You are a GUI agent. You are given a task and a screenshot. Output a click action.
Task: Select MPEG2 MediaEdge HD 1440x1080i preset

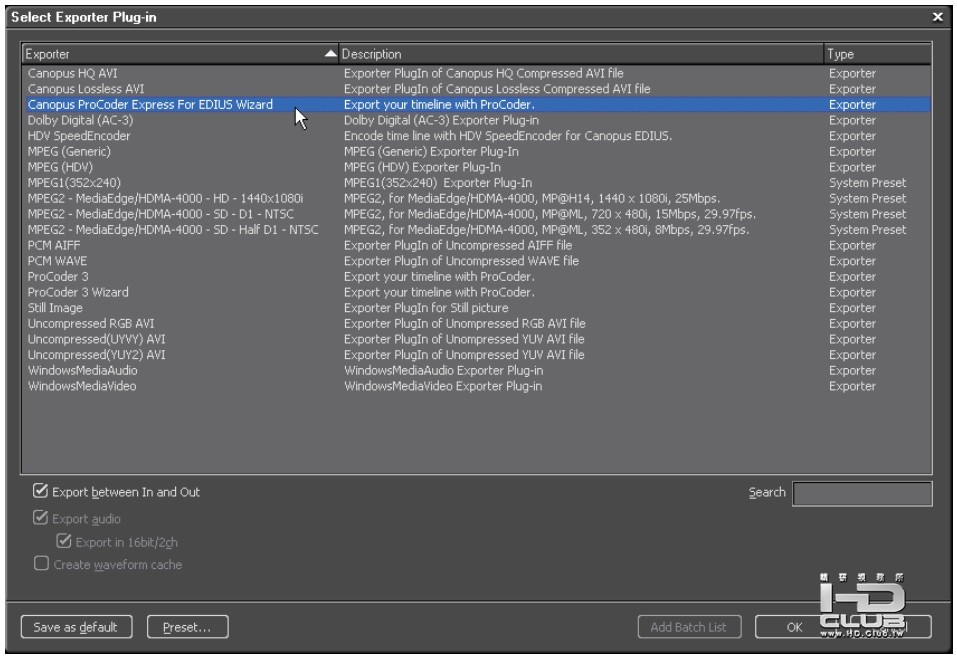(x=476, y=198)
